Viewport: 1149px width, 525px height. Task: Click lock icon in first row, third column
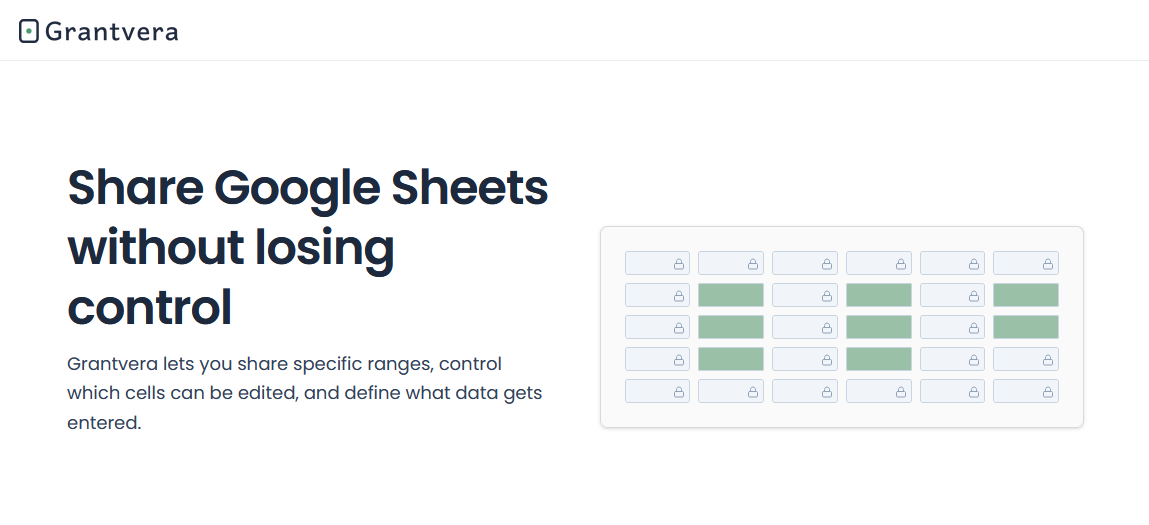tap(827, 264)
